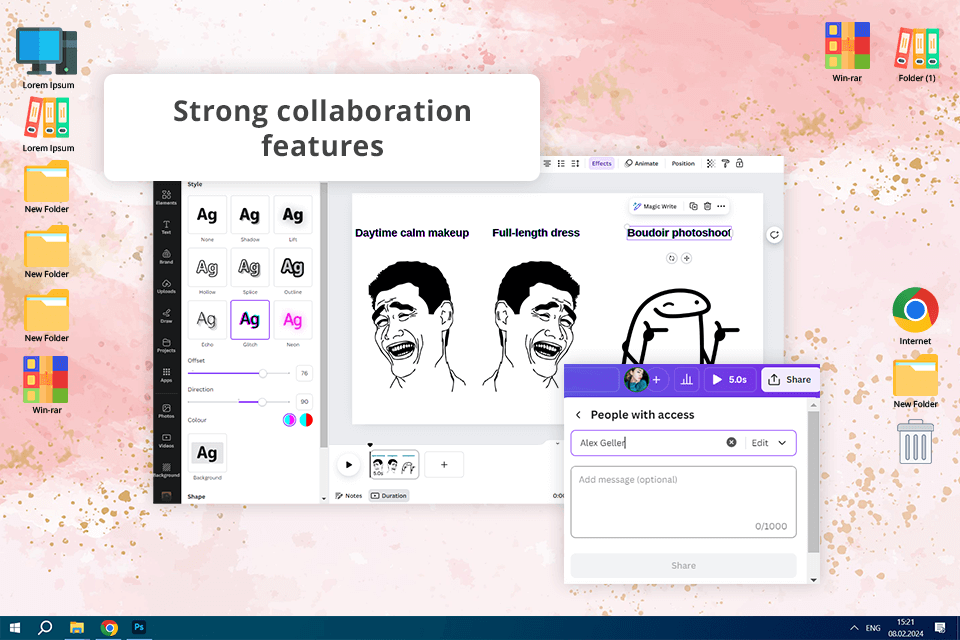Open the transparency checkerboard icon

[711, 164]
